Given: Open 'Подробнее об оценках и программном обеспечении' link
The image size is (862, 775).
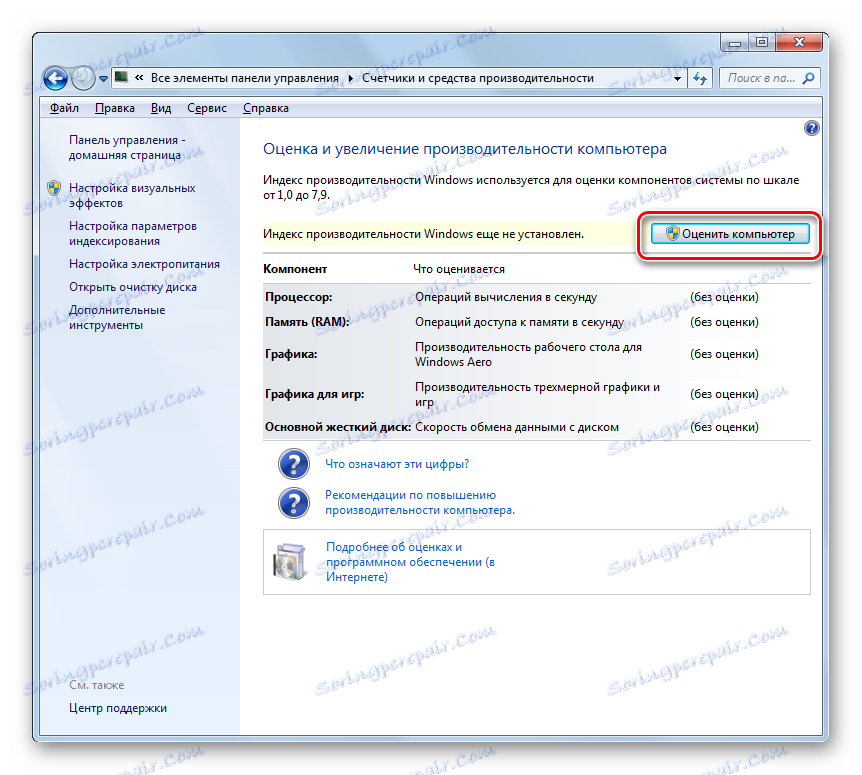Looking at the screenshot, I should pos(411,562).
